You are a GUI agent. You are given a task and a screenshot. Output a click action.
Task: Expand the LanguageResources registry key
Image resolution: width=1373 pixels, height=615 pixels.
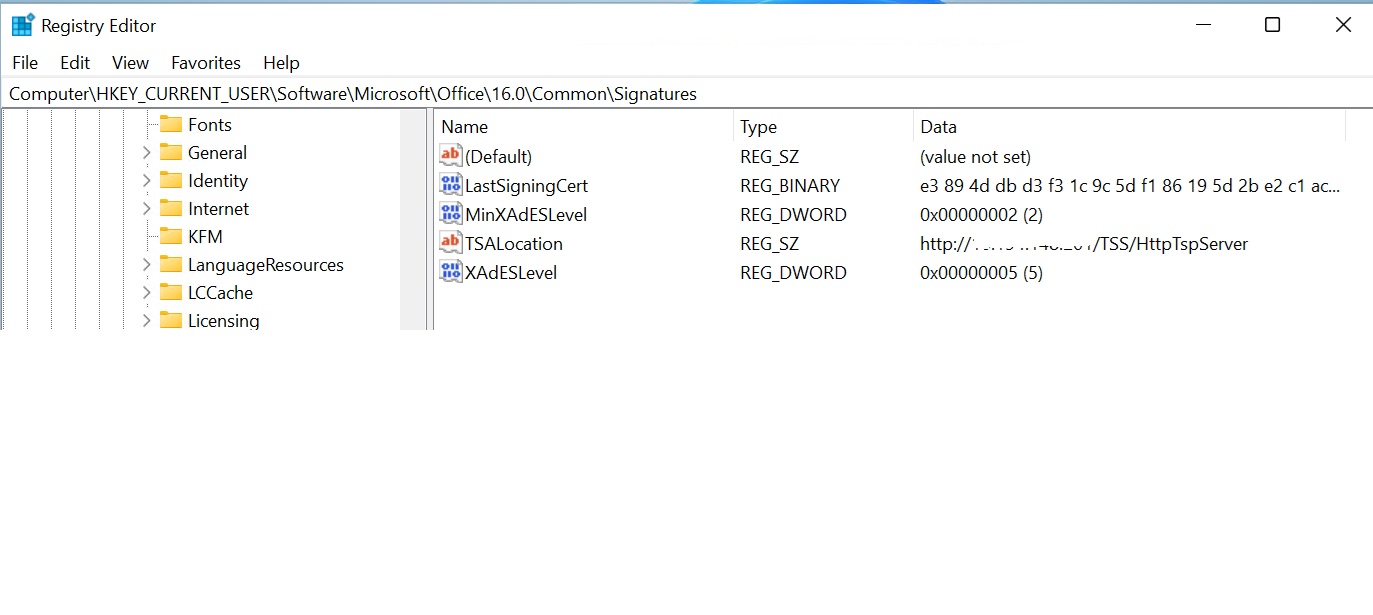pos(148,264)
